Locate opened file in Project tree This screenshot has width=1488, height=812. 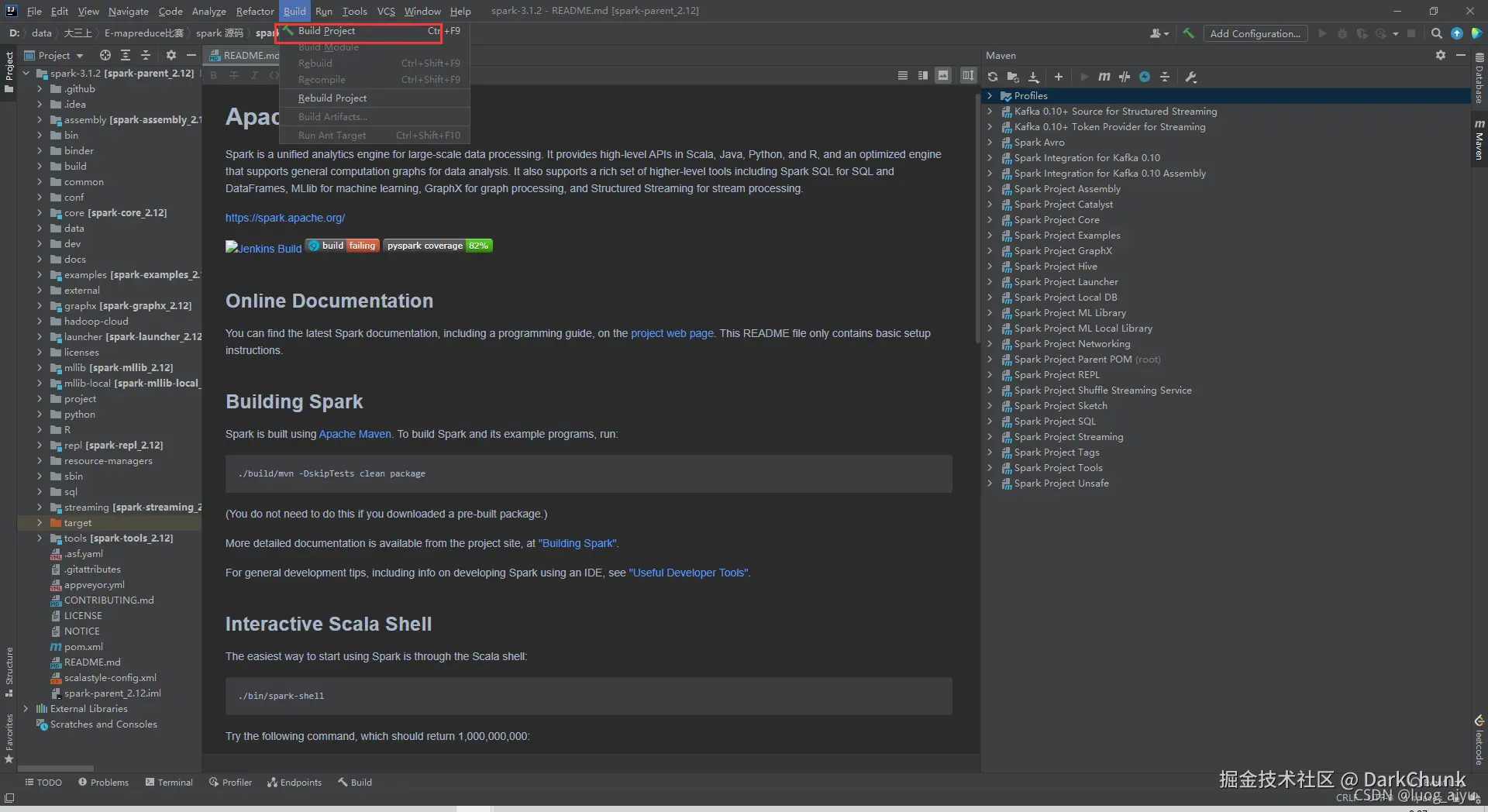point(105,55)
